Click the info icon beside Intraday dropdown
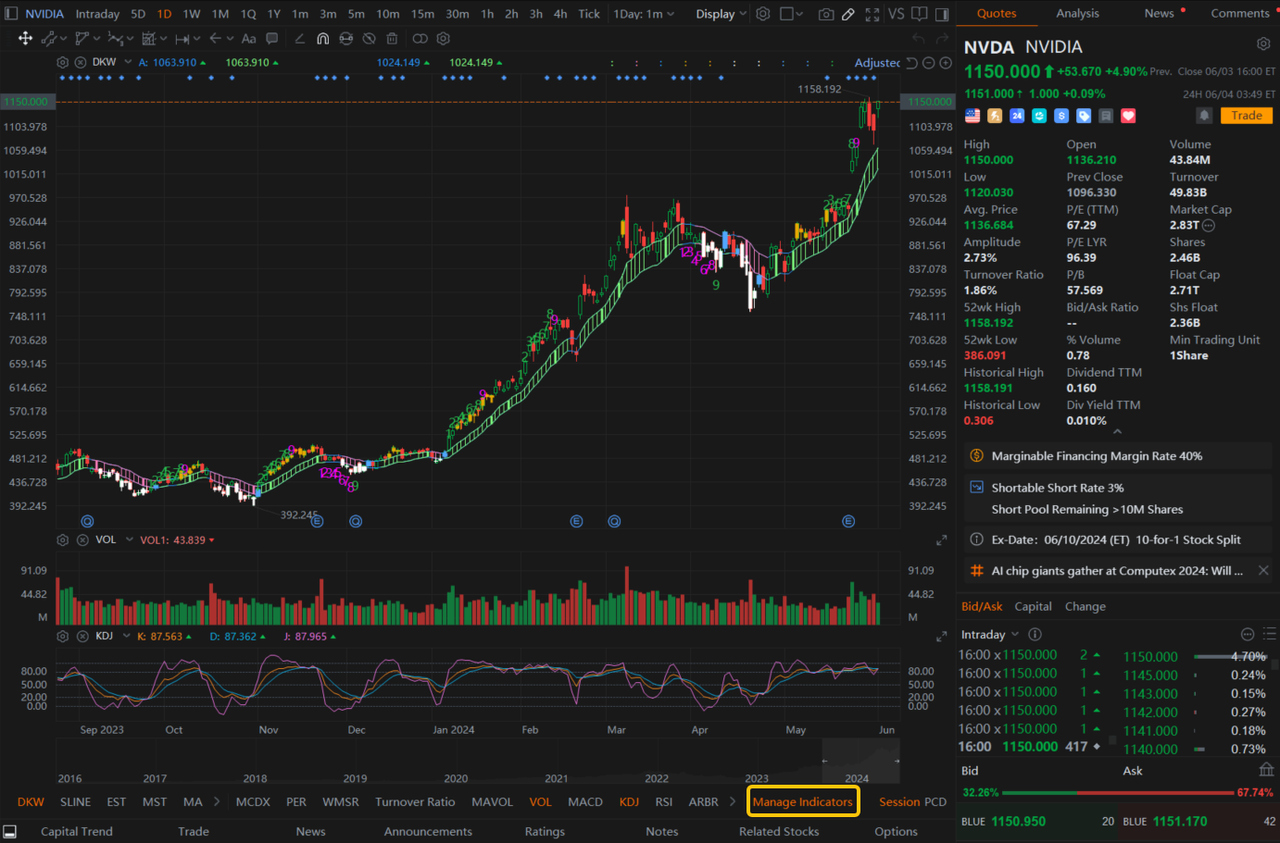Viewport: 1280px width, 843px height. tap(1035, 634)
